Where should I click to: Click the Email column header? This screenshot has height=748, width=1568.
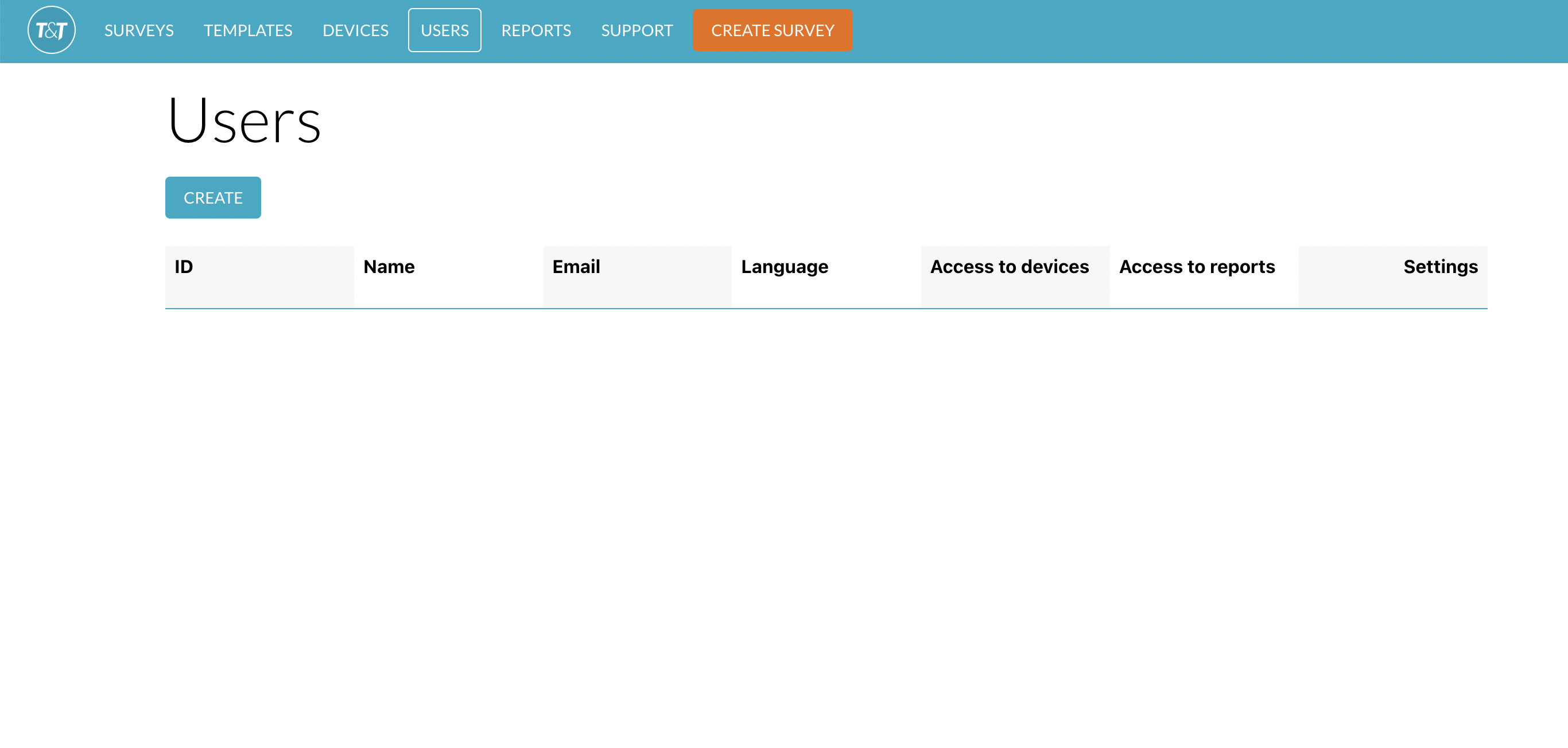click(576, 266)
